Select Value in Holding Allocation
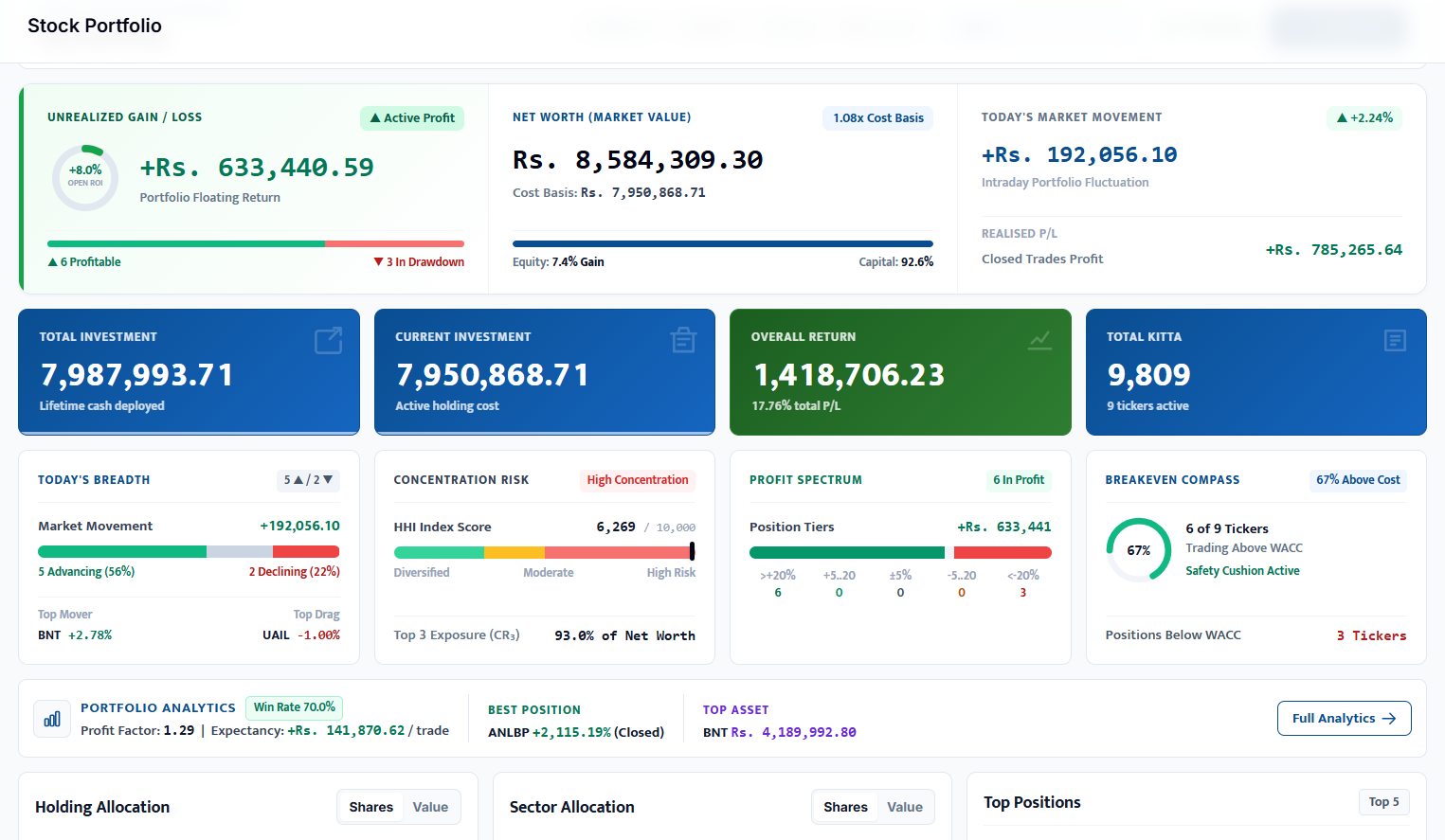Viewport: 1445px width, 840px height. (430, 807)
